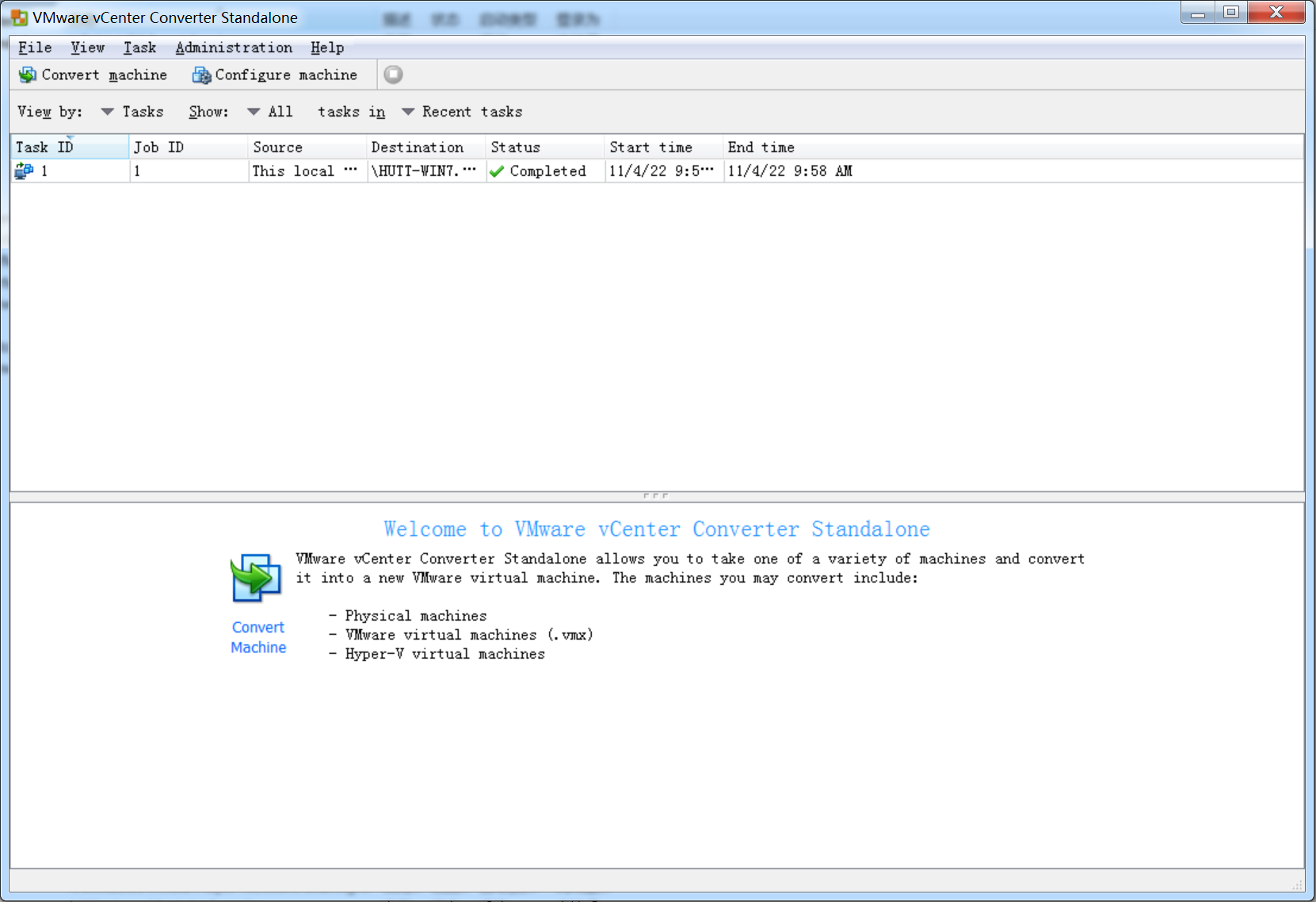
Task: Close the Converter window
Action: (x=1276, y=13)
